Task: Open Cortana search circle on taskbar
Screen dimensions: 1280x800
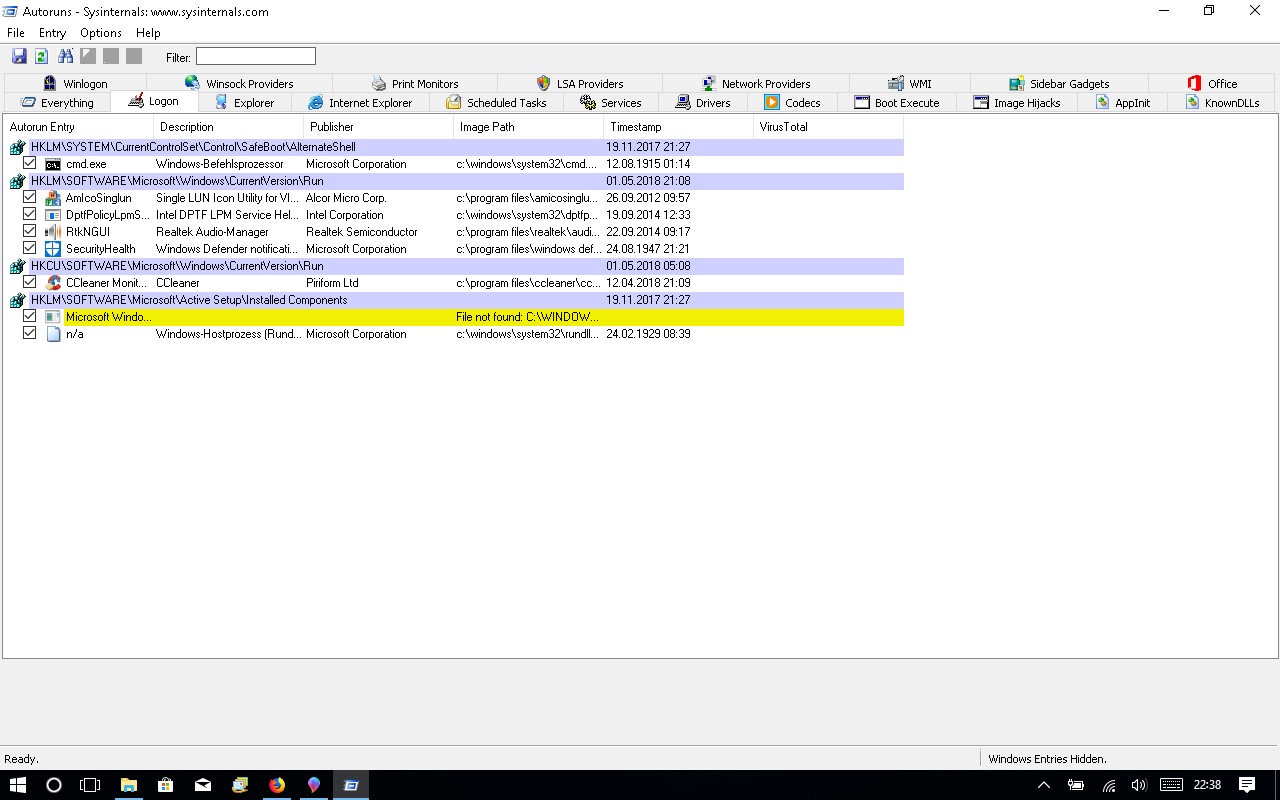Action: [x=54, y=785]
